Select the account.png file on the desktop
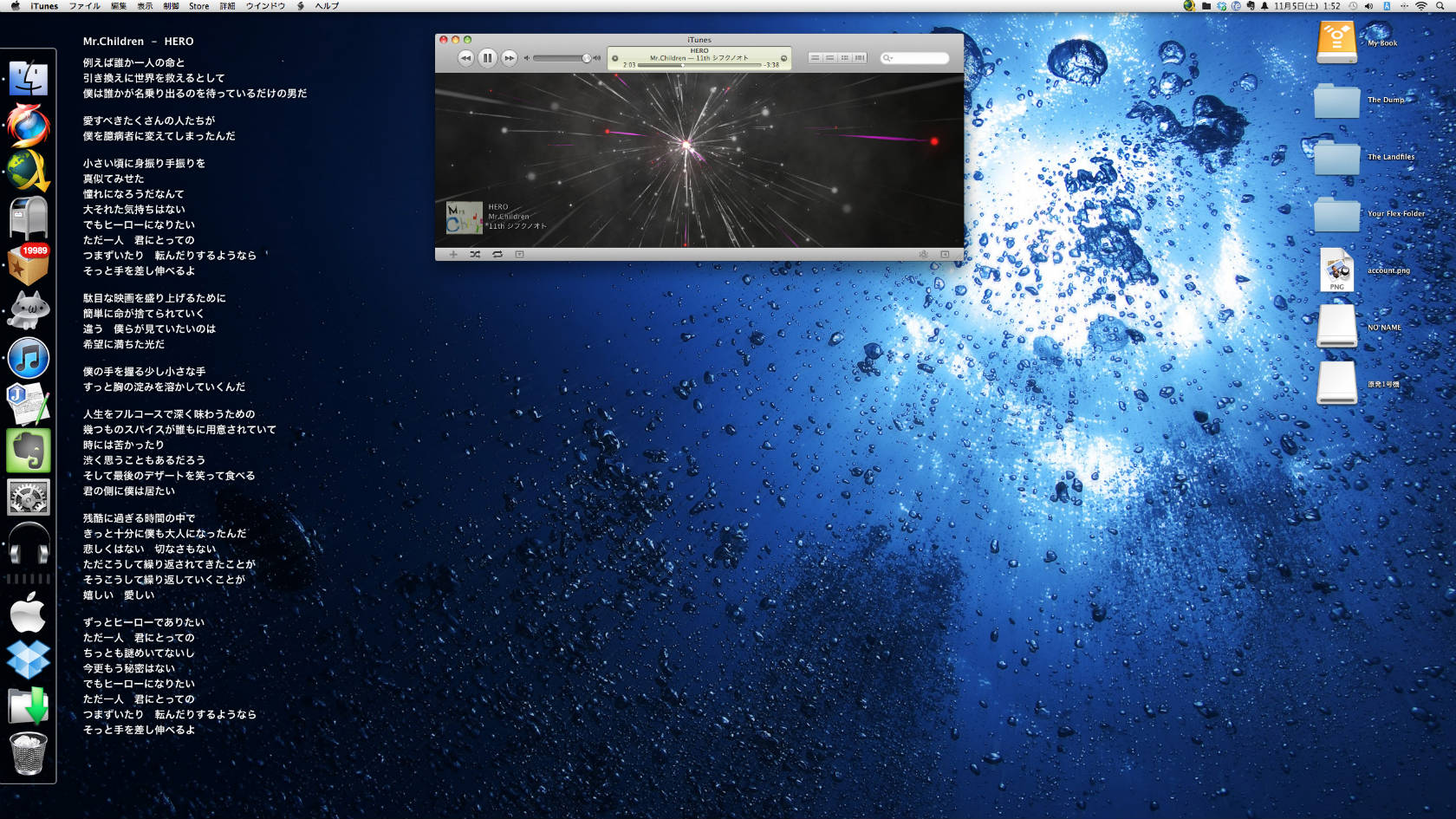1456x819 pixels. click(x=1336, y=270)
